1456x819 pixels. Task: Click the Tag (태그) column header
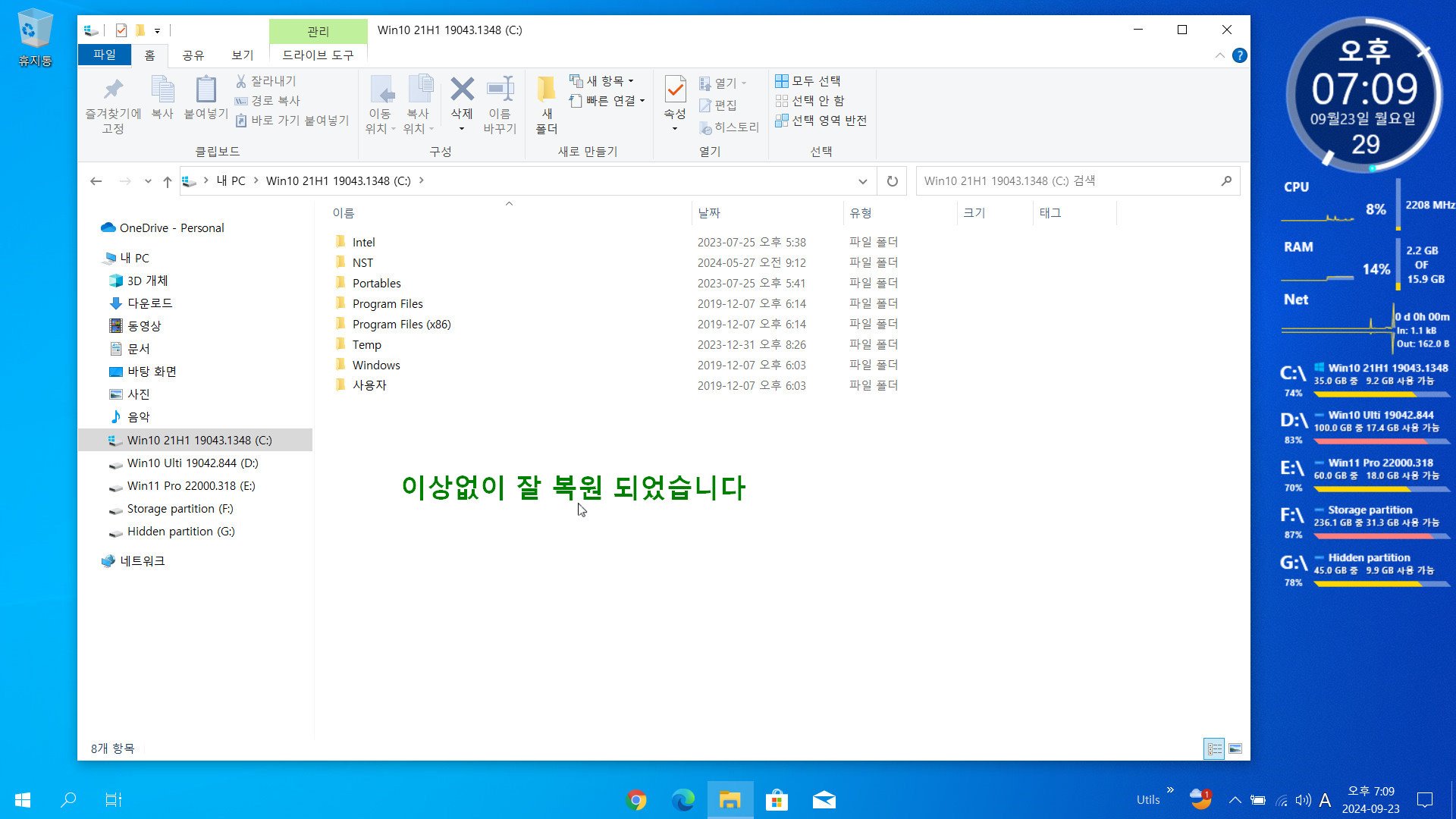1075,213
